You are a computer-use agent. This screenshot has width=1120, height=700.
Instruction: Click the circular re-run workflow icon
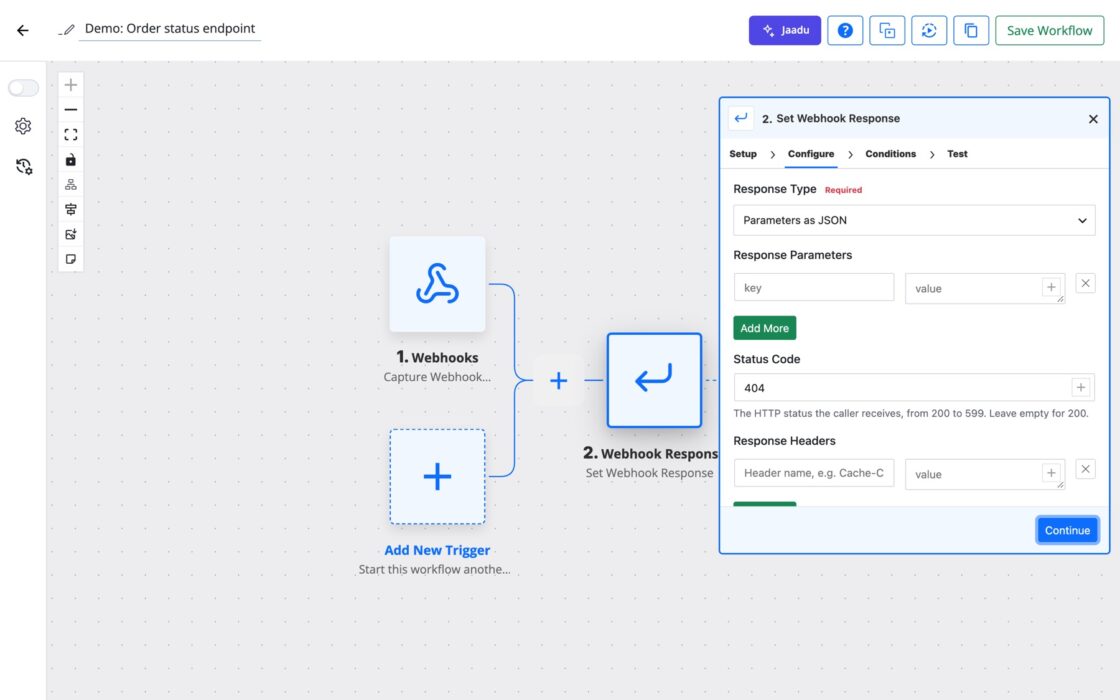(929, 30)
